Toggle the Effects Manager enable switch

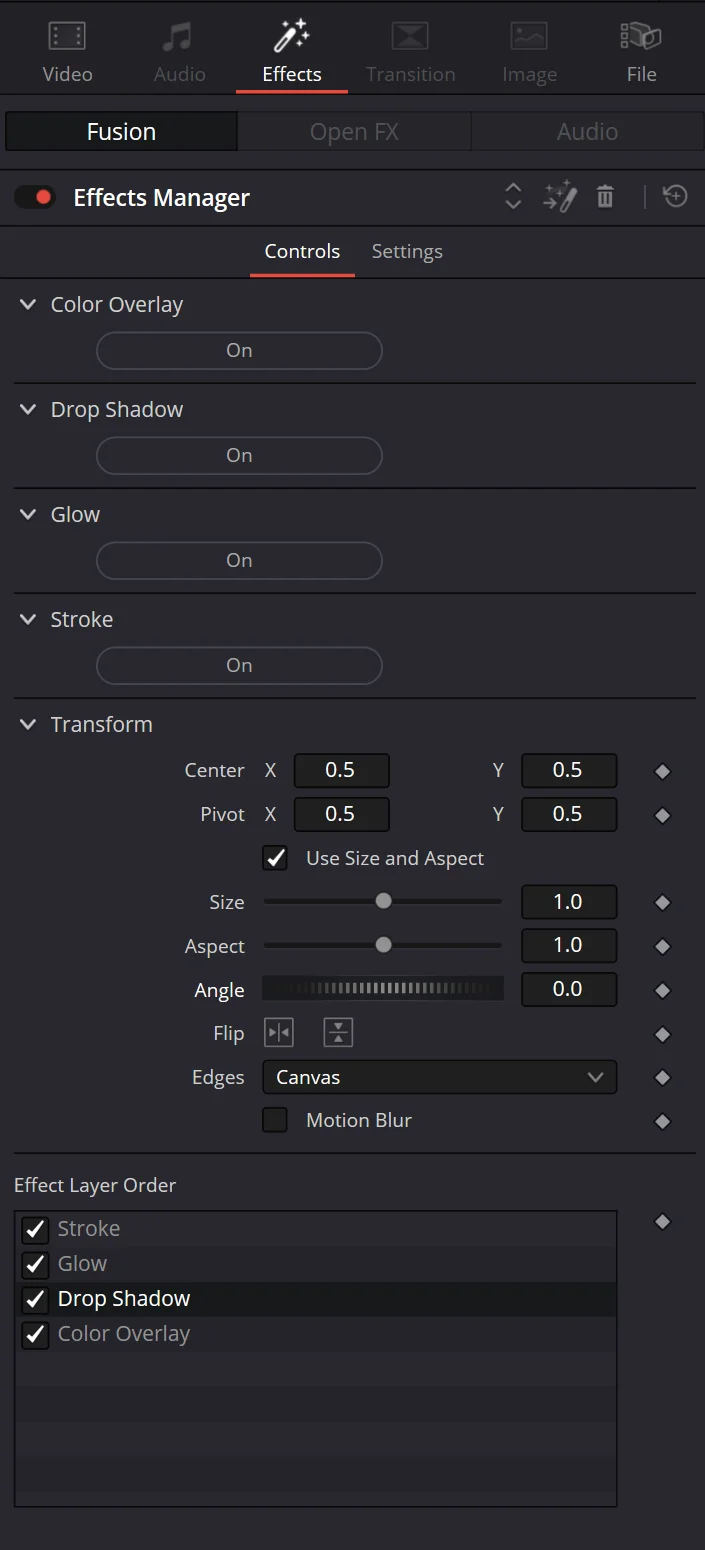pyautogui.click(x=34, y=197)
